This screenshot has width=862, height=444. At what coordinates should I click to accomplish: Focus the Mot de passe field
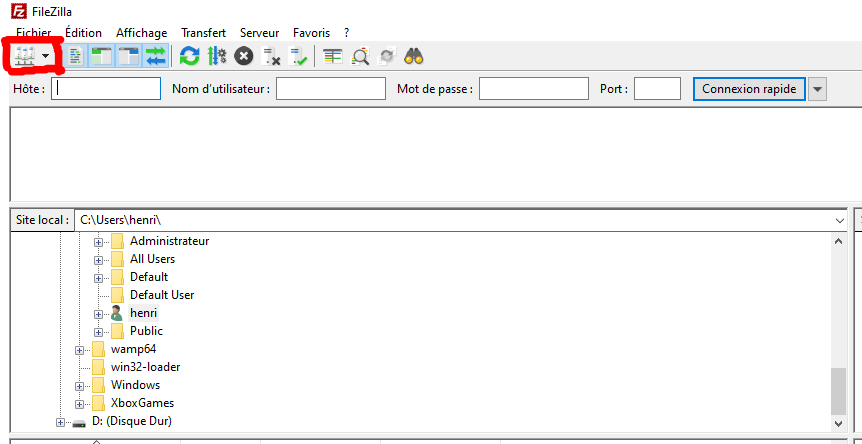pos(534,88)
